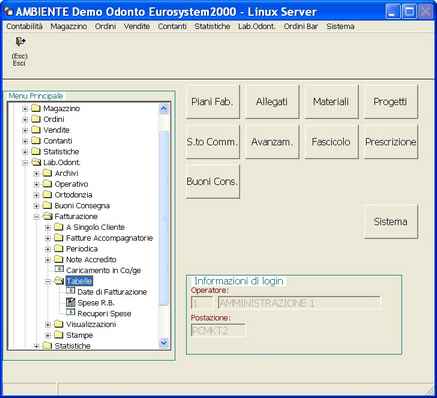
Task: Click the Archivi folder icon
Action: 48,173
